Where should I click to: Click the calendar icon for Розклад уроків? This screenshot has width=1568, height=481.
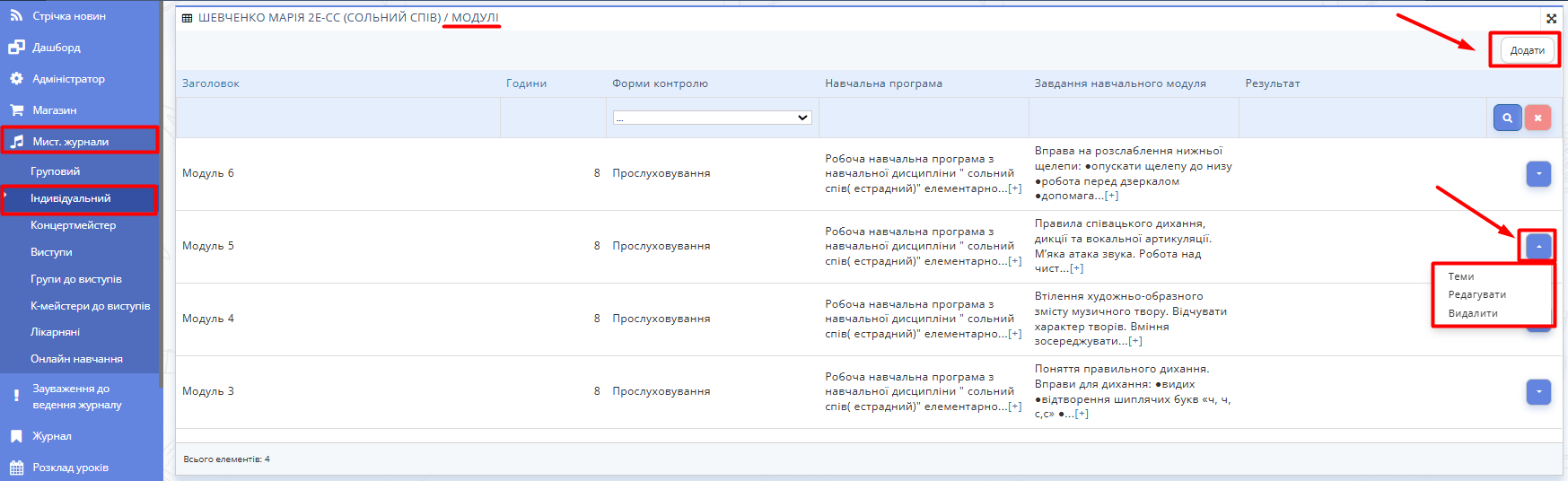point(16,468)
